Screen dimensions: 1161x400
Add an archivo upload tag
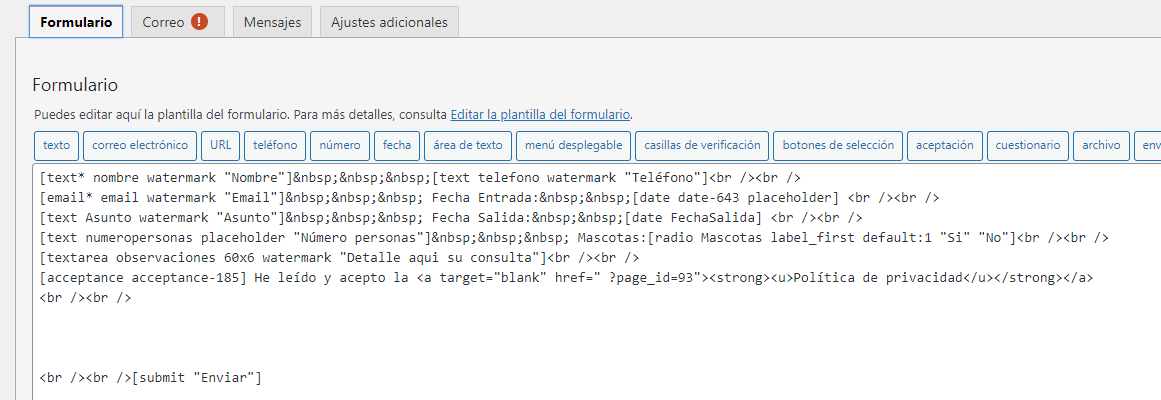(1101, 146)
